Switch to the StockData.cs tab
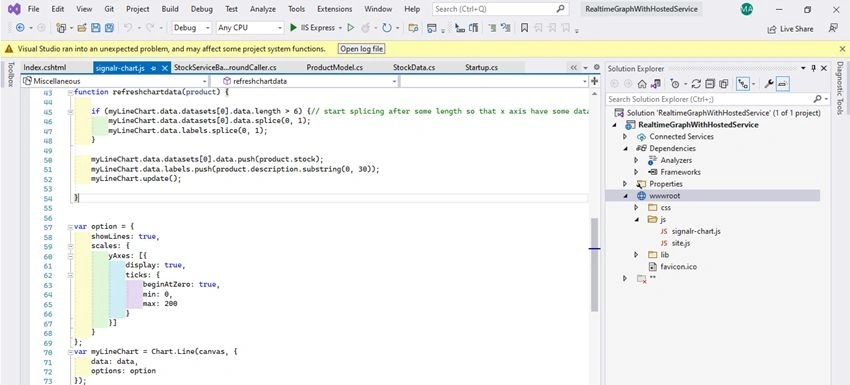Image resolution: width=850 pixels, height=385 pixels. click(414, 68)
